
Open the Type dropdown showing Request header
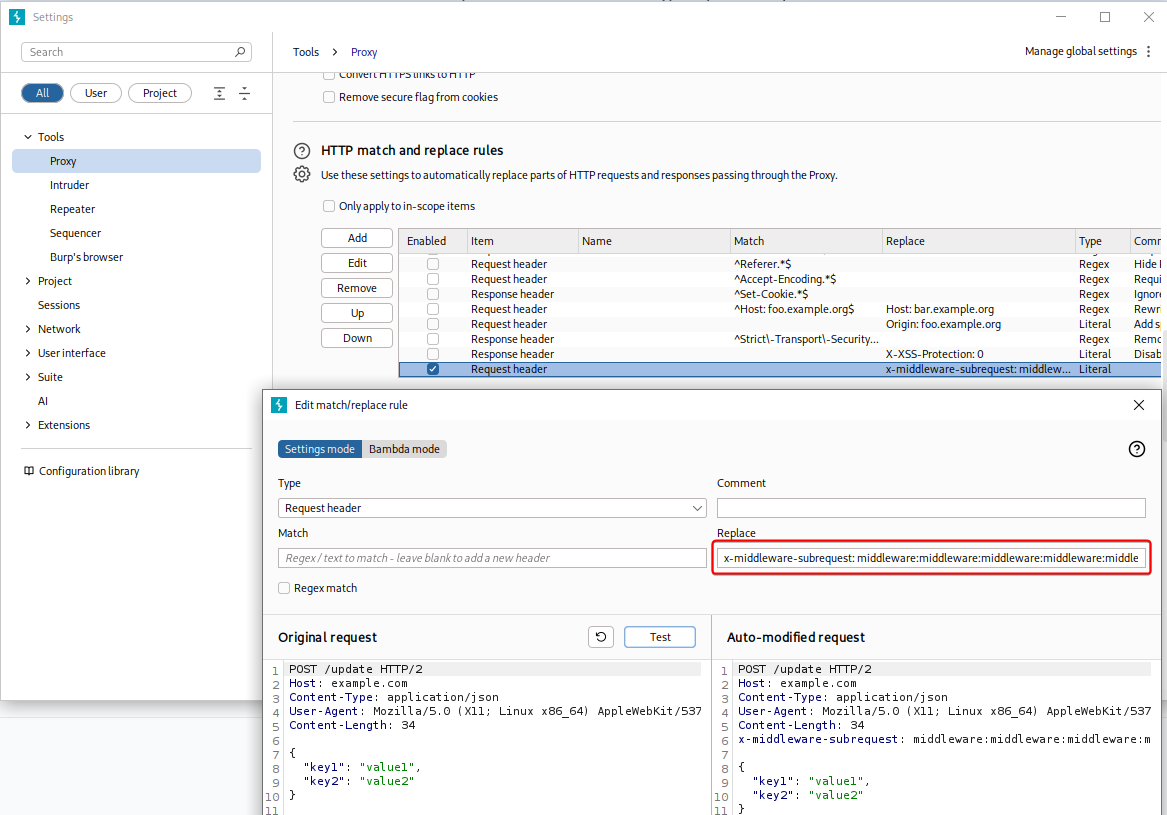492,508
